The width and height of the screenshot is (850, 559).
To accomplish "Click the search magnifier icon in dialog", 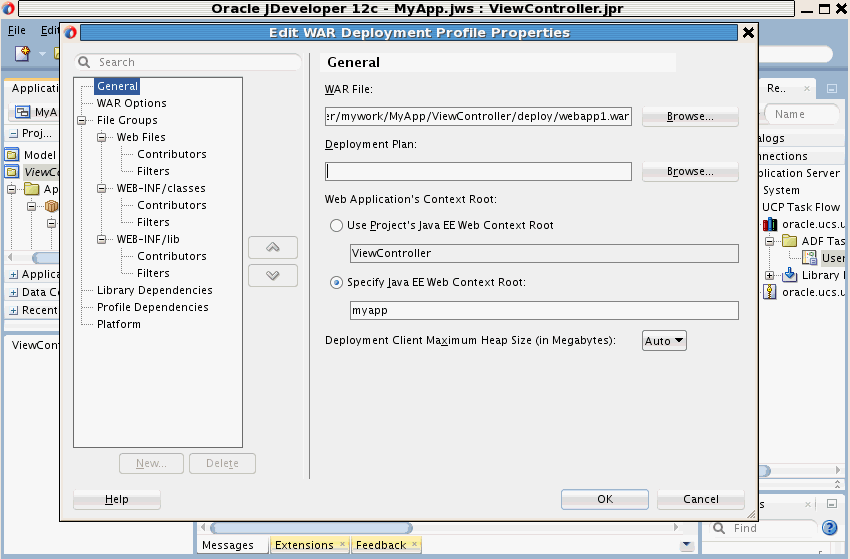I will [x=84, y=62].
